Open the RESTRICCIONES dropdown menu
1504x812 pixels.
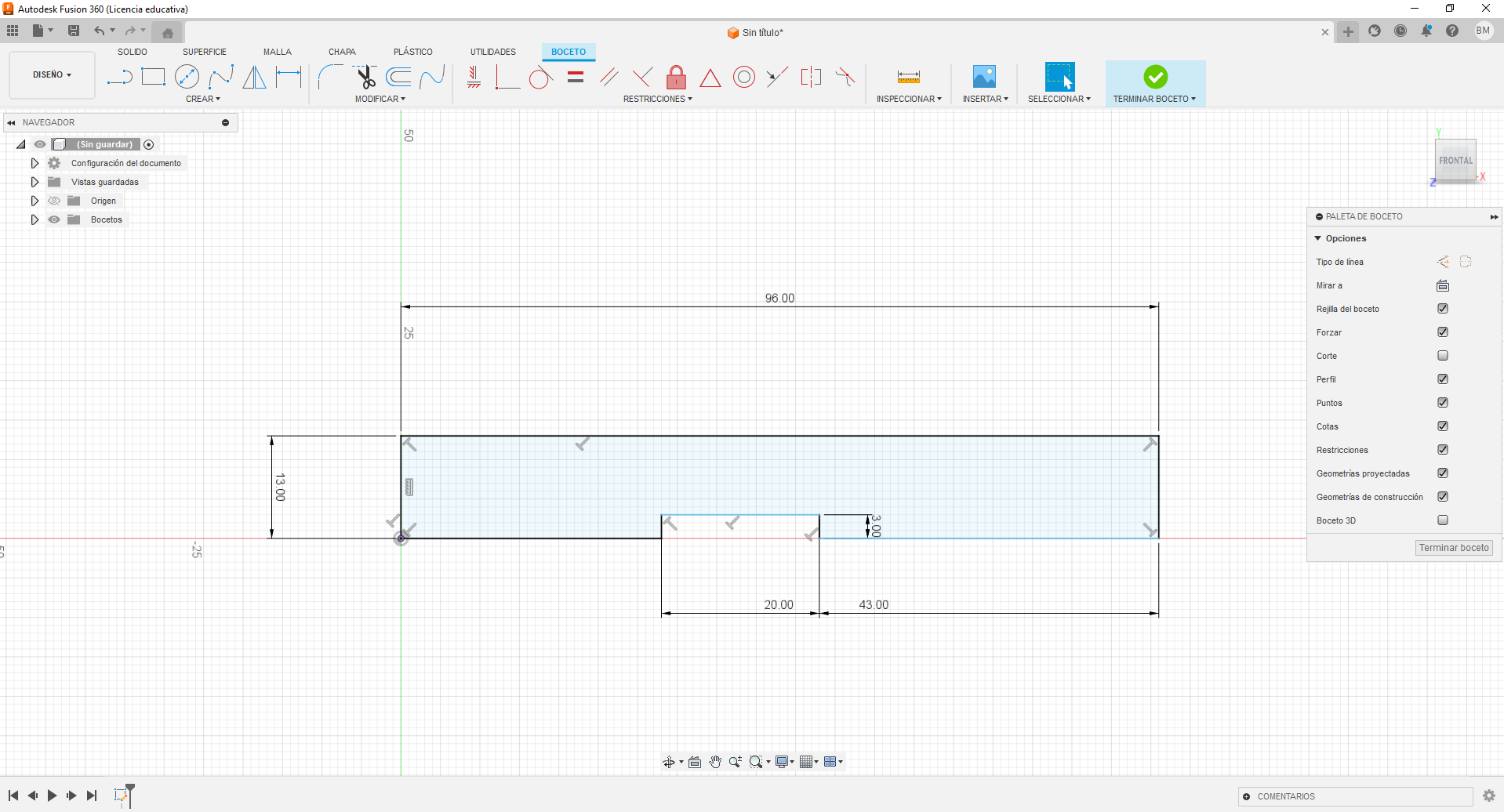click(x=658, y=99)
